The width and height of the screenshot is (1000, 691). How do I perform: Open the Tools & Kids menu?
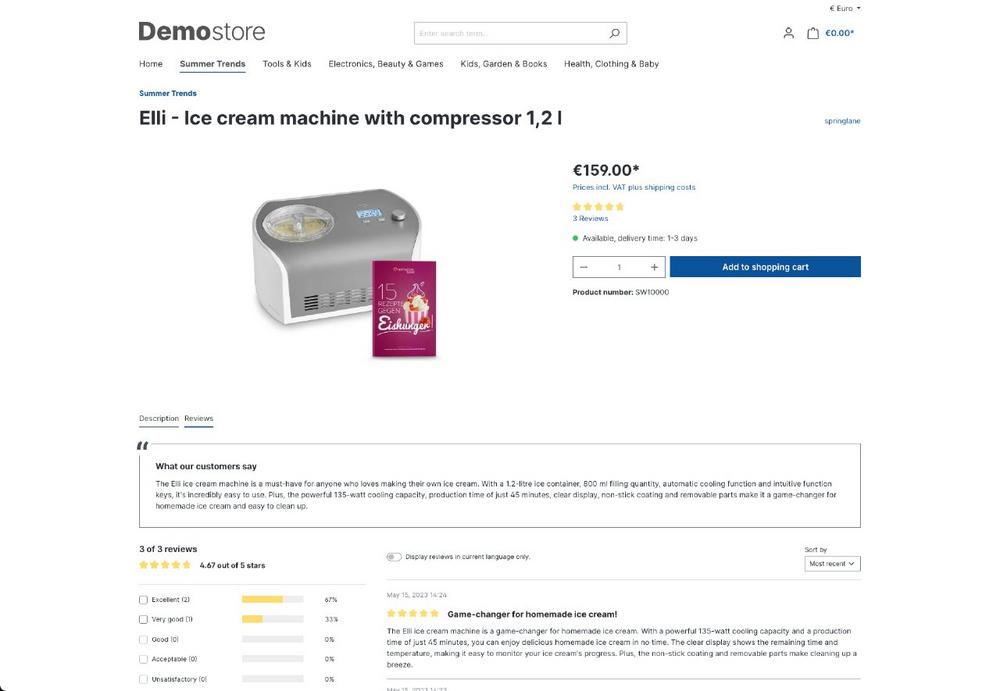coord(287,64)
